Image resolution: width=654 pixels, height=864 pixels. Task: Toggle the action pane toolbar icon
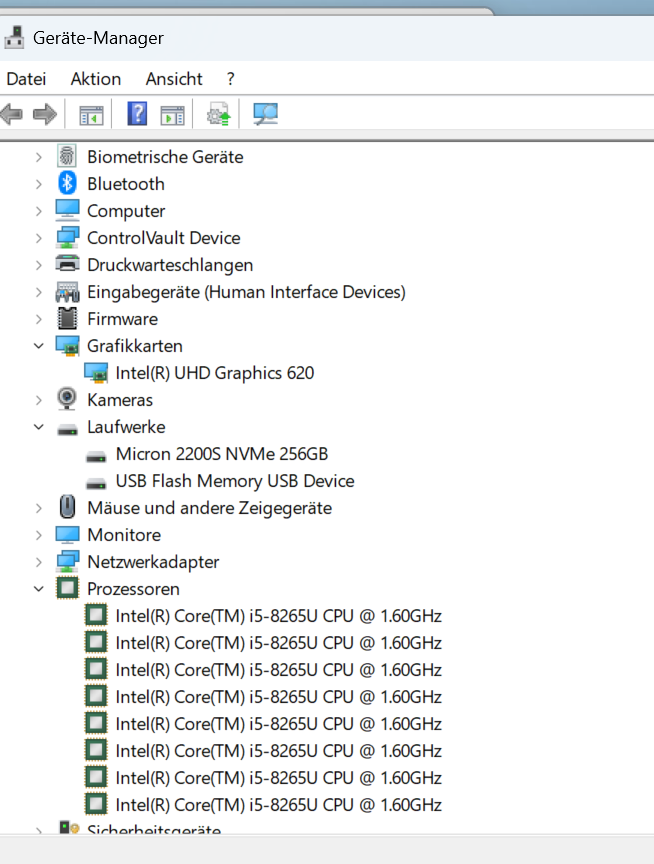click(172, 116)
